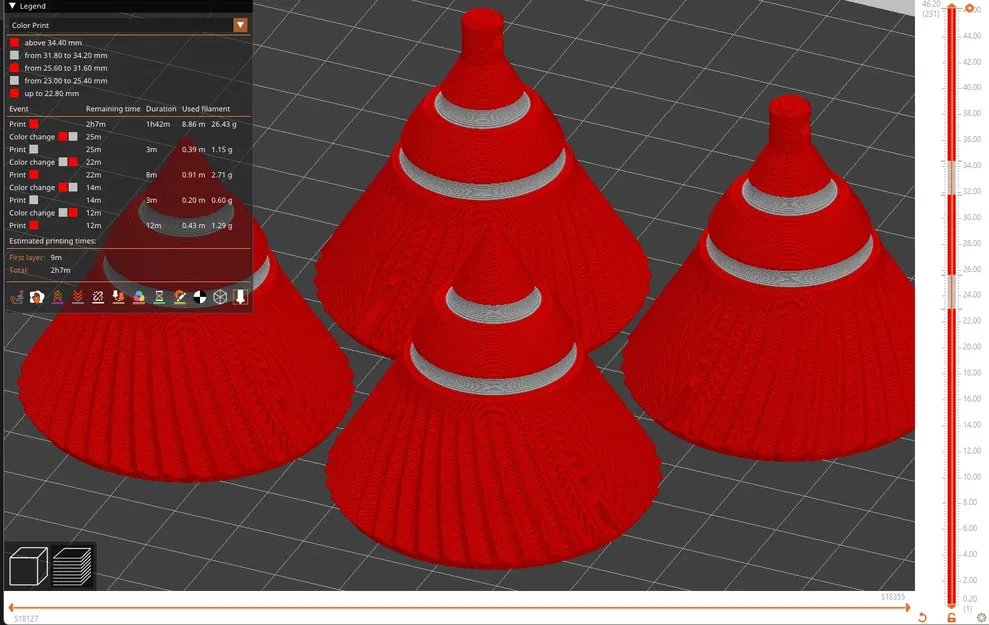Click the 'First layer: 9m' entry

(35, 257)
